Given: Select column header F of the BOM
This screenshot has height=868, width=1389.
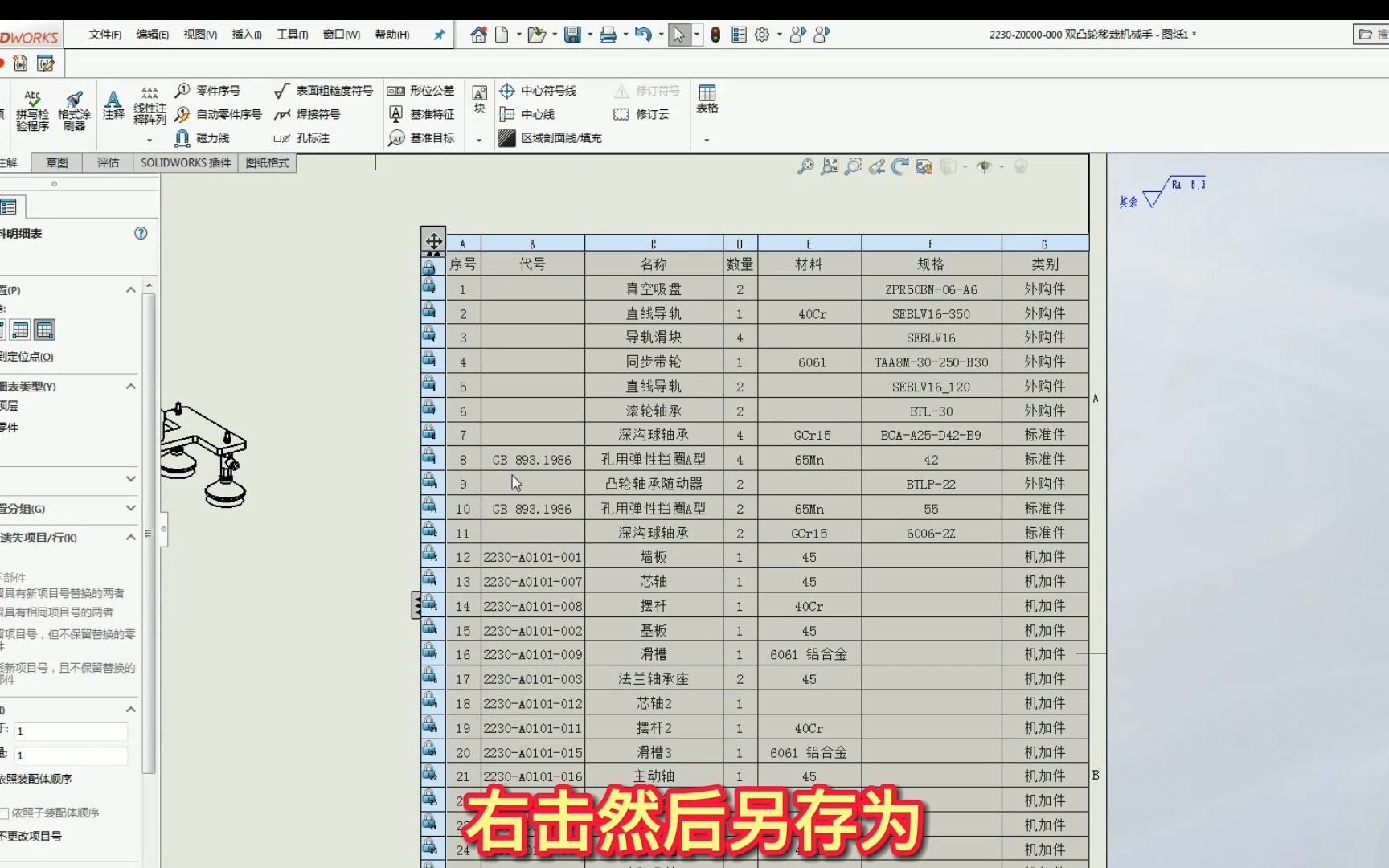Looking at the screenshot, I should (931, 244).
